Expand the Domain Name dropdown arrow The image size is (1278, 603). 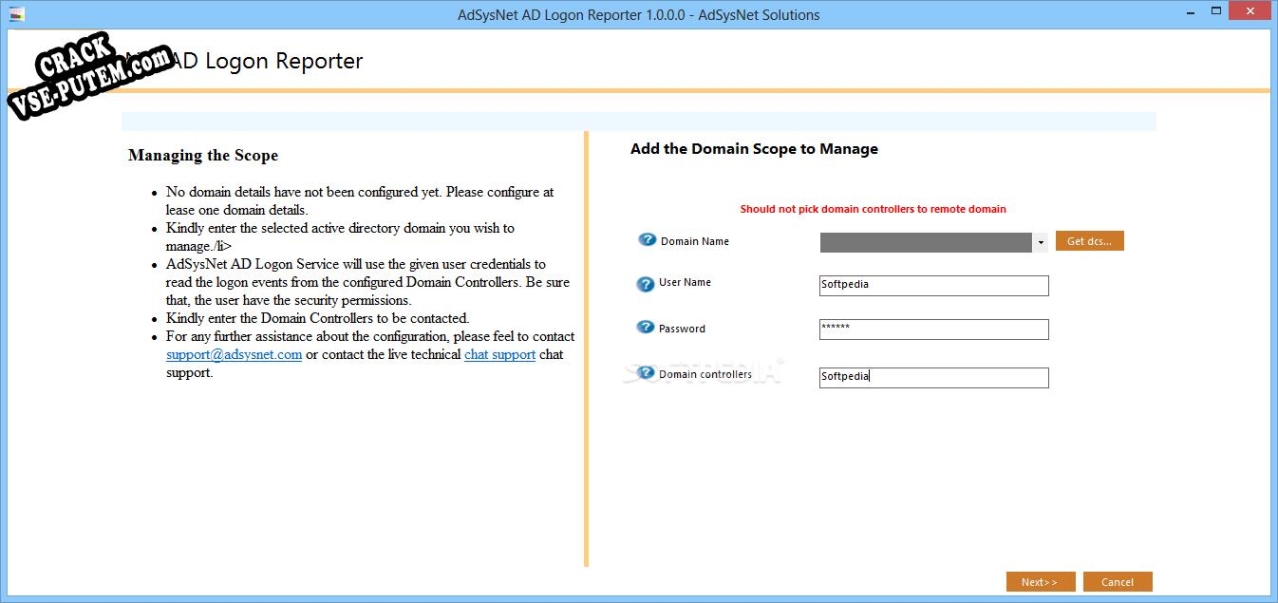tap(1040, 243)
